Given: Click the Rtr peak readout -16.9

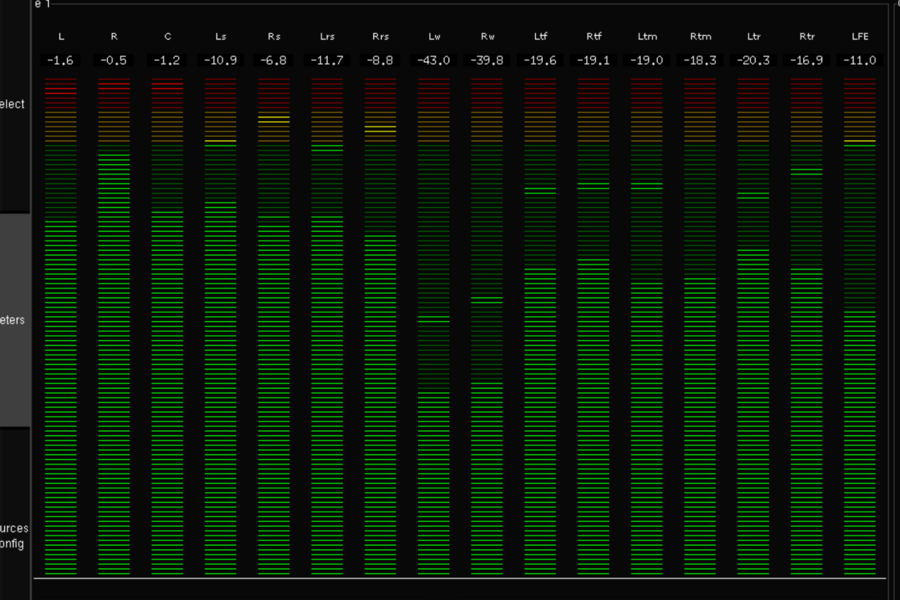Looking at the screenshot, I should point(806,61).
